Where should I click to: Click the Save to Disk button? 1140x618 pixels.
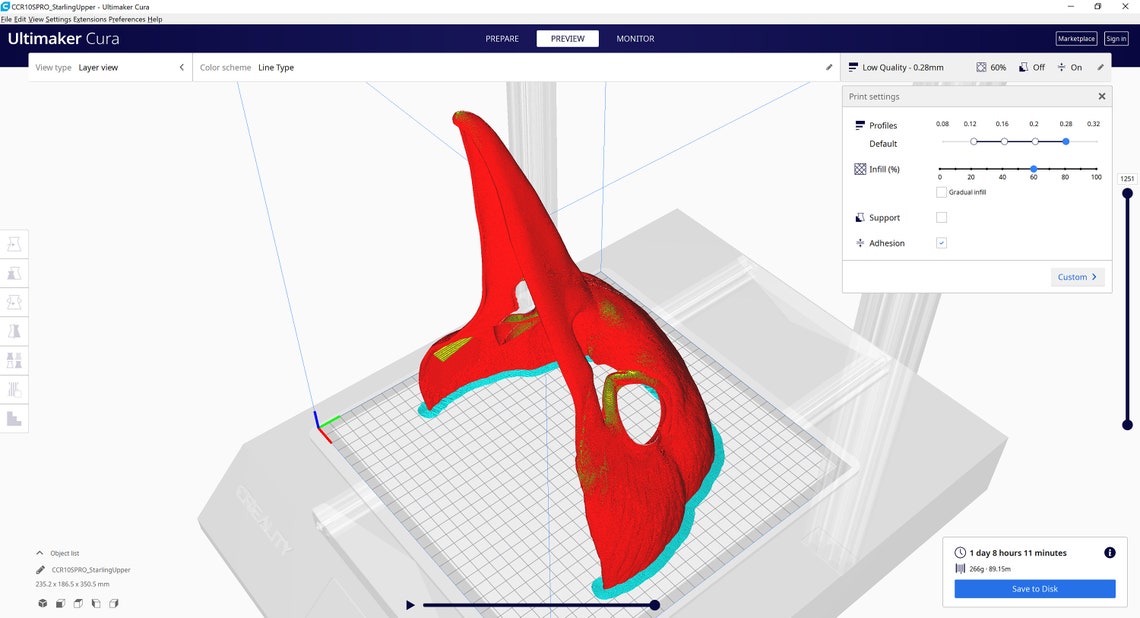pos(1034,588)
